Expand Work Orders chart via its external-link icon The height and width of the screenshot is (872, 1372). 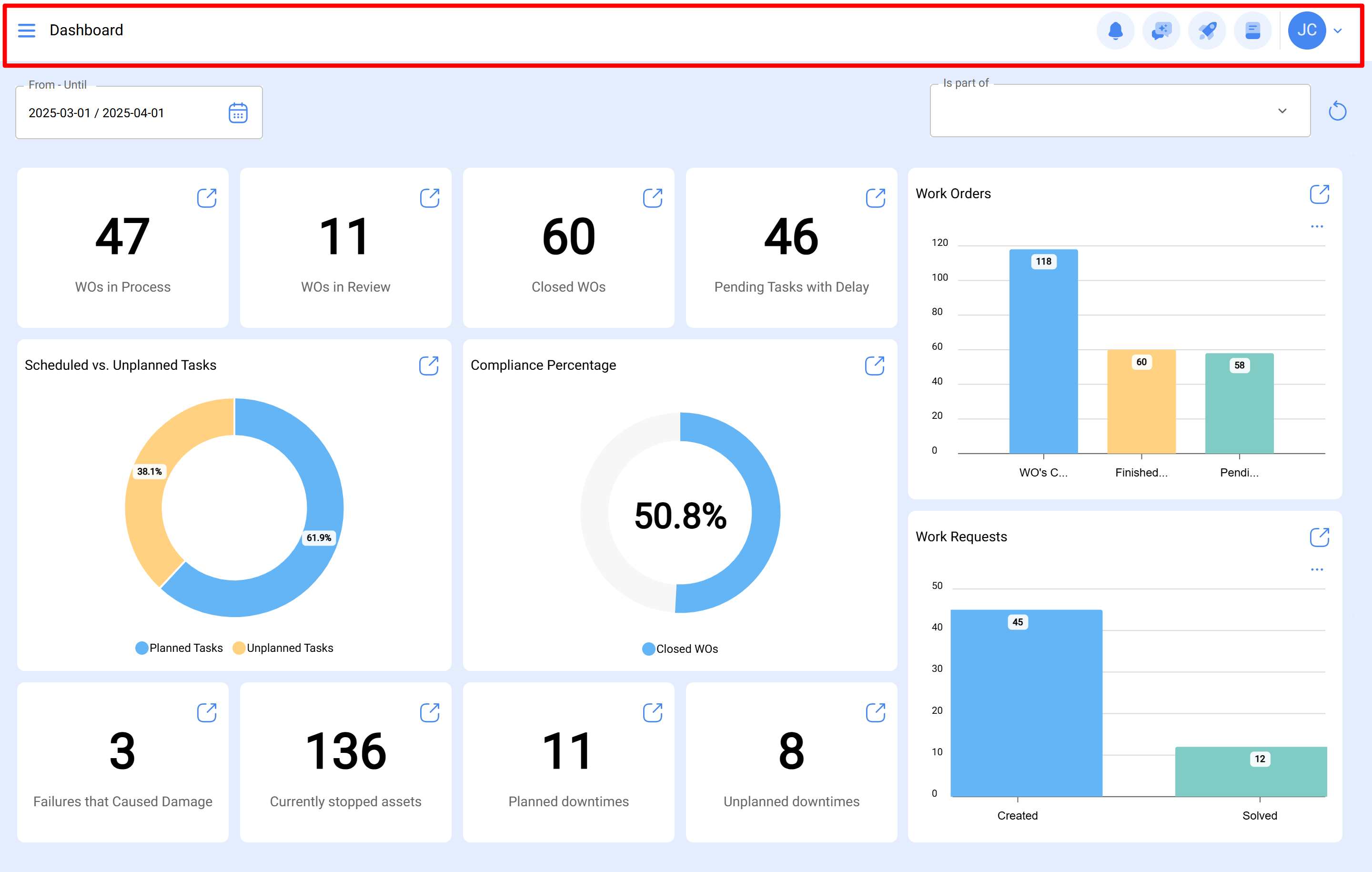(x=1321, y=194)
